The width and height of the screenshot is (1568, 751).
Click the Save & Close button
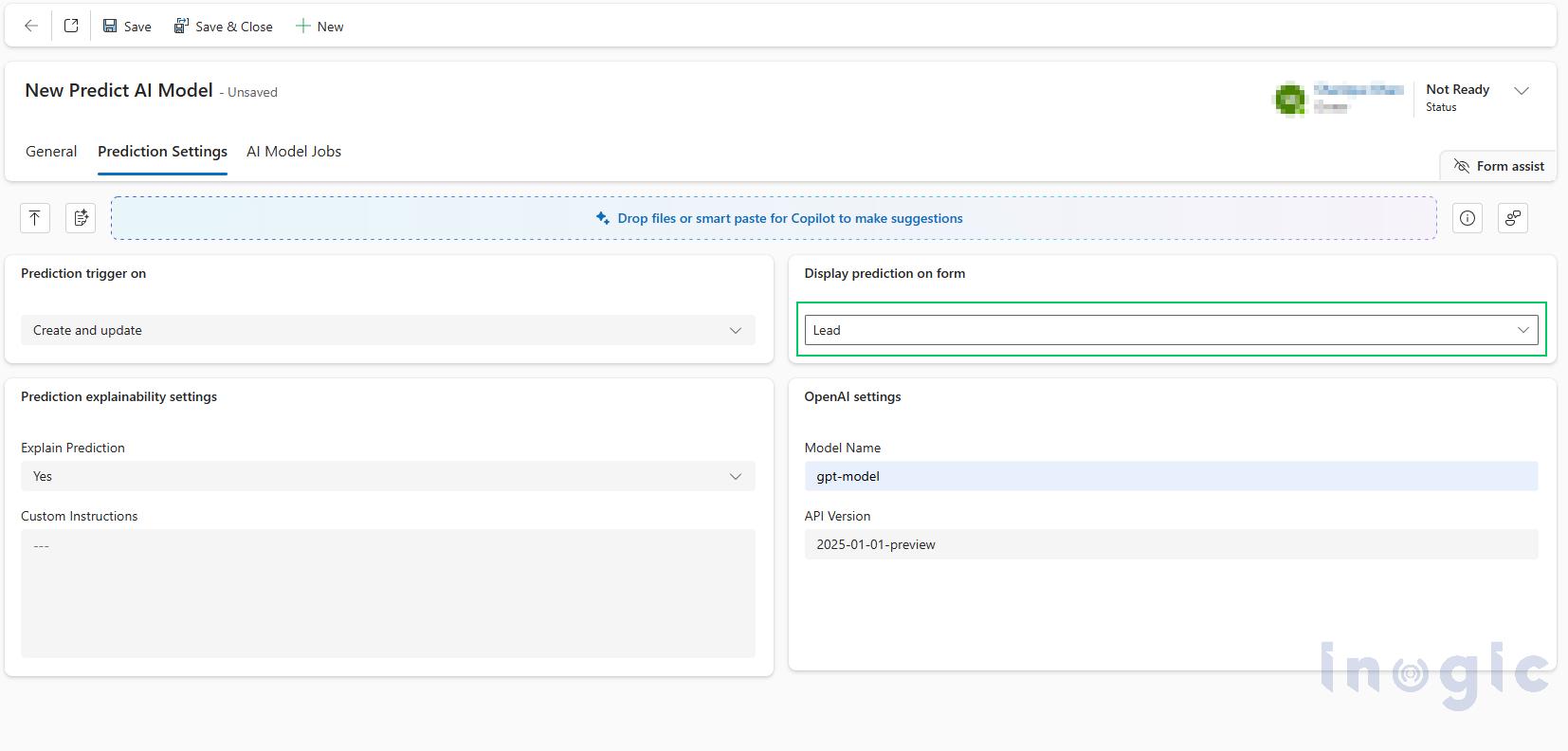click(223, 27)
